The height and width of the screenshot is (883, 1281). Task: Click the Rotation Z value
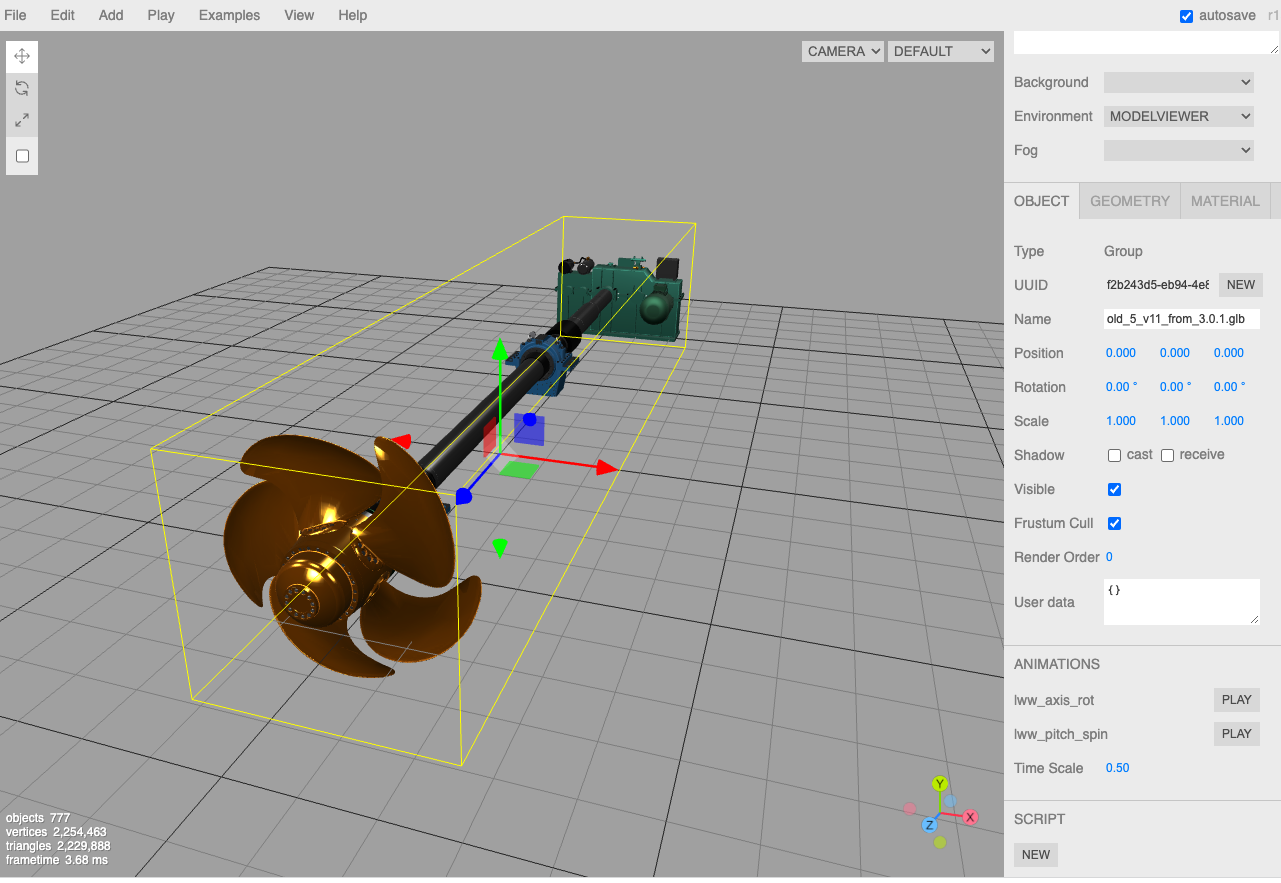pyautogui.click(x=1229, y=387)
